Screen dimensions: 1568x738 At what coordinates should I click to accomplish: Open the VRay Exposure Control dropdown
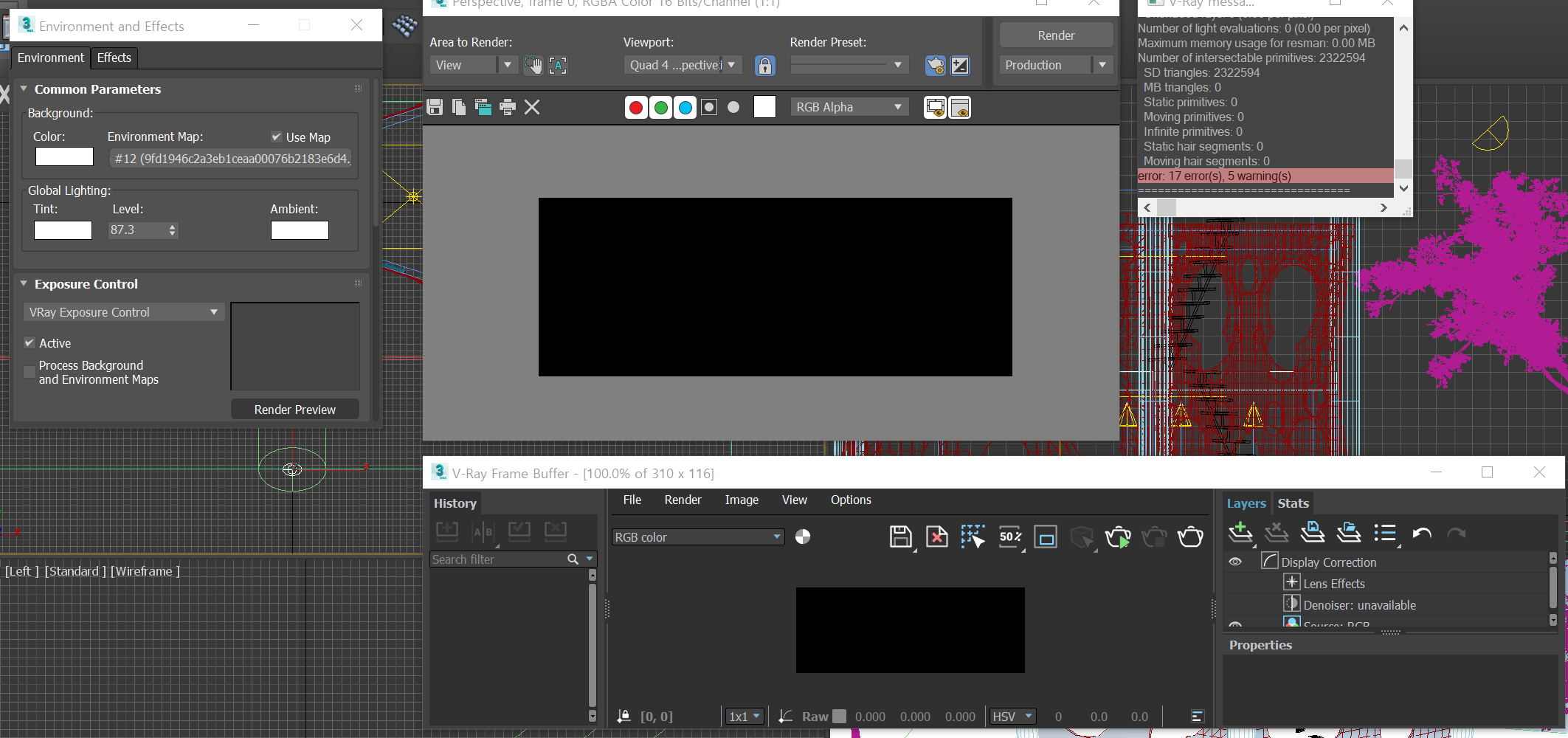tap(124, 312)
